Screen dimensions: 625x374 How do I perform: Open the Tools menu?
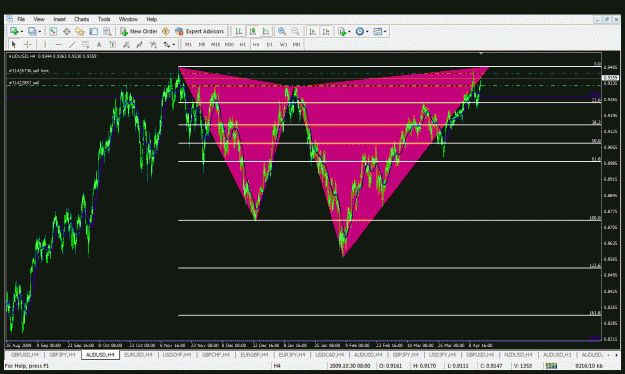coord(104,19)
